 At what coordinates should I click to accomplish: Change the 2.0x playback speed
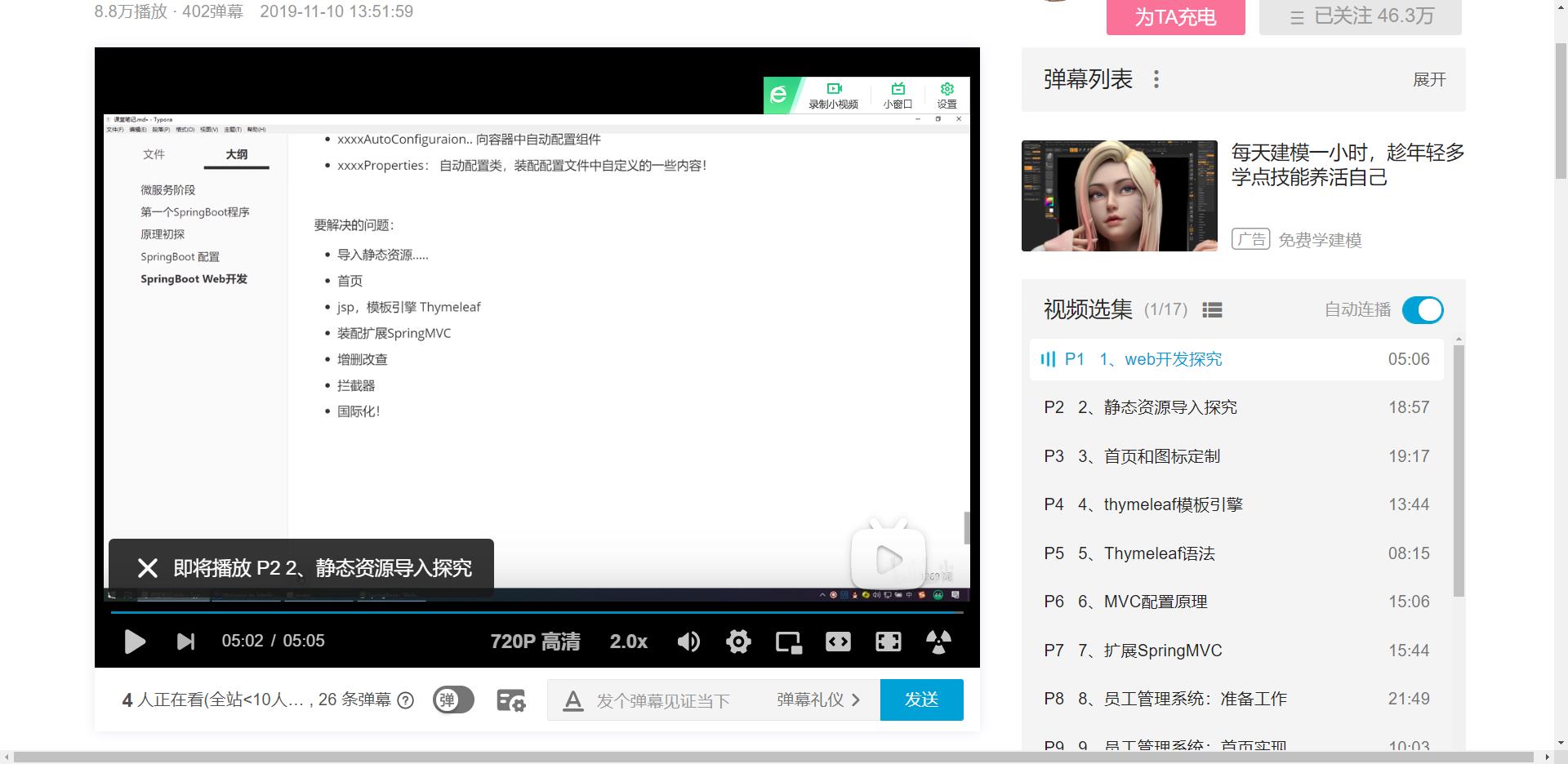[x=629, y=642]
